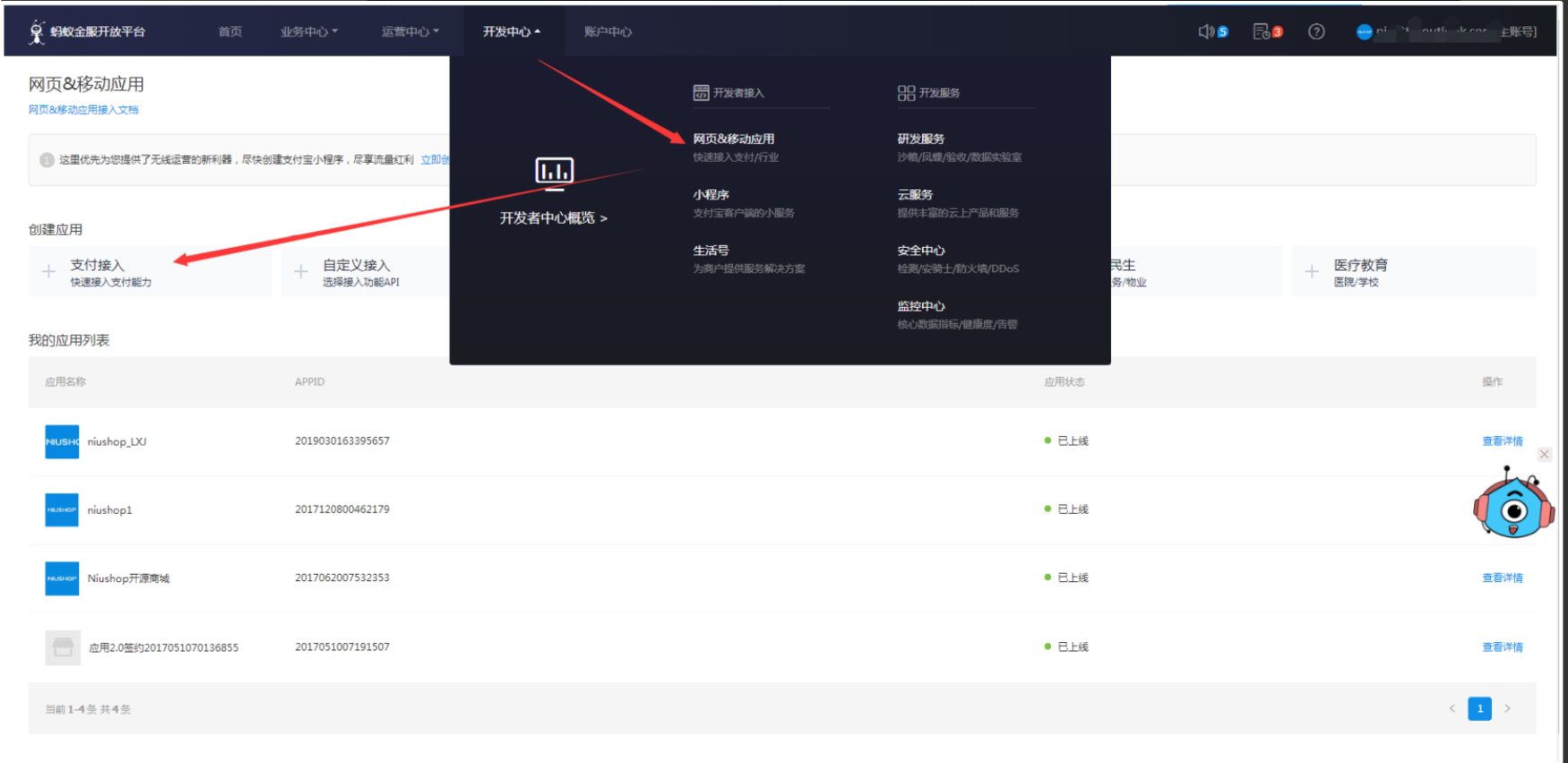The image size is (1568, 763).
Task: Click APPID 2017062007532353
Action: pos(342,578)
